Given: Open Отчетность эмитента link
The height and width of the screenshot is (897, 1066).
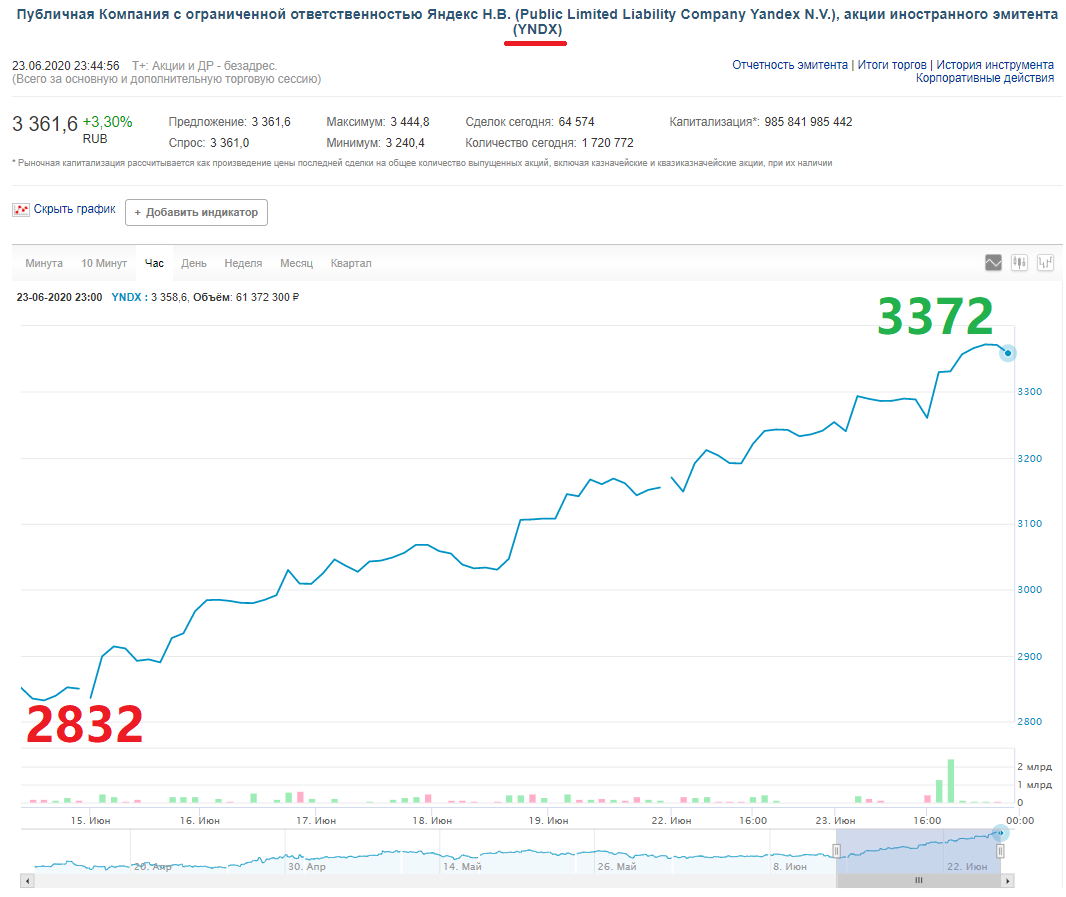Looking at the screenshot, I should (x=790, y=65).
